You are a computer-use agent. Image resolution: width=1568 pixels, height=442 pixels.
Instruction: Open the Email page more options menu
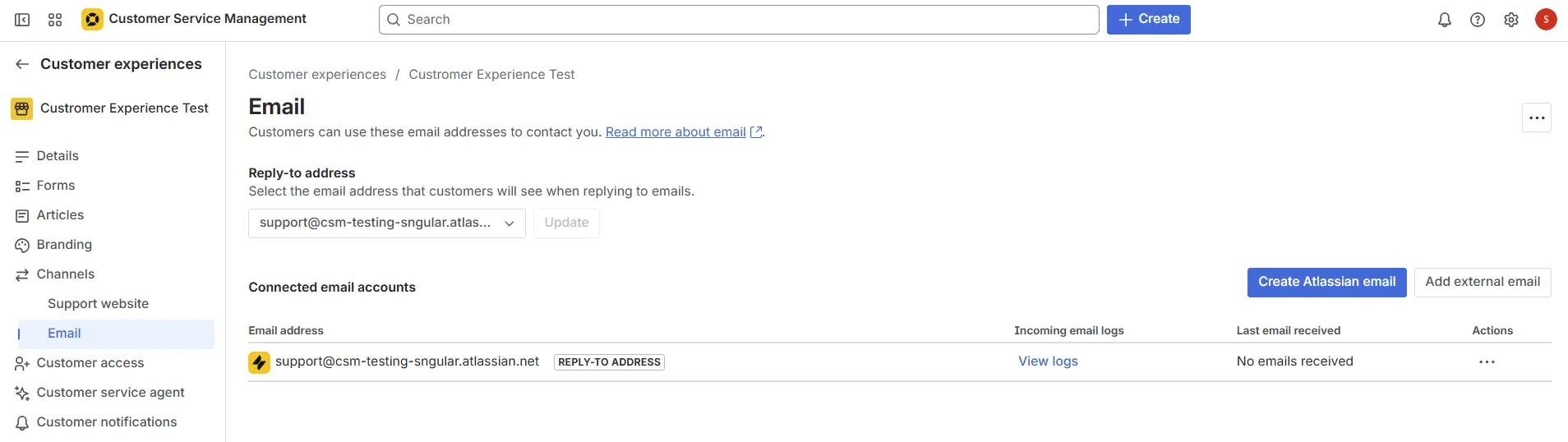point(1536,117)
